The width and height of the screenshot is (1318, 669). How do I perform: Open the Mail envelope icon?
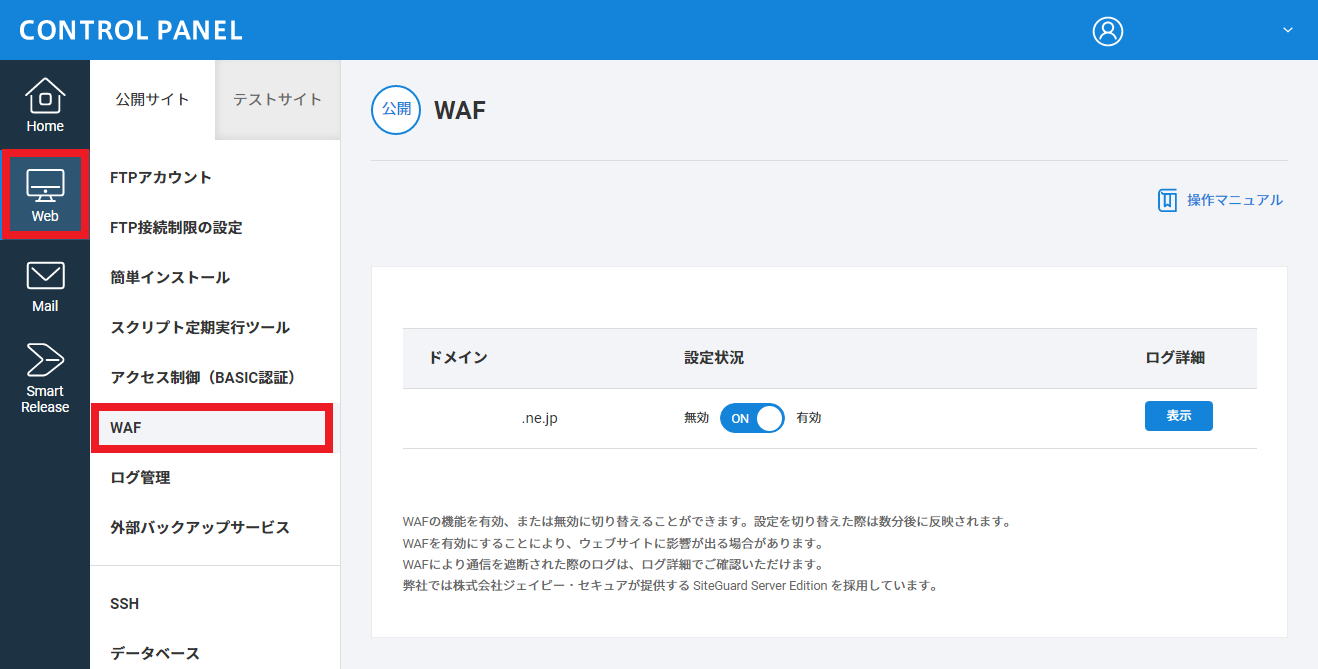[x=45, y=277]
